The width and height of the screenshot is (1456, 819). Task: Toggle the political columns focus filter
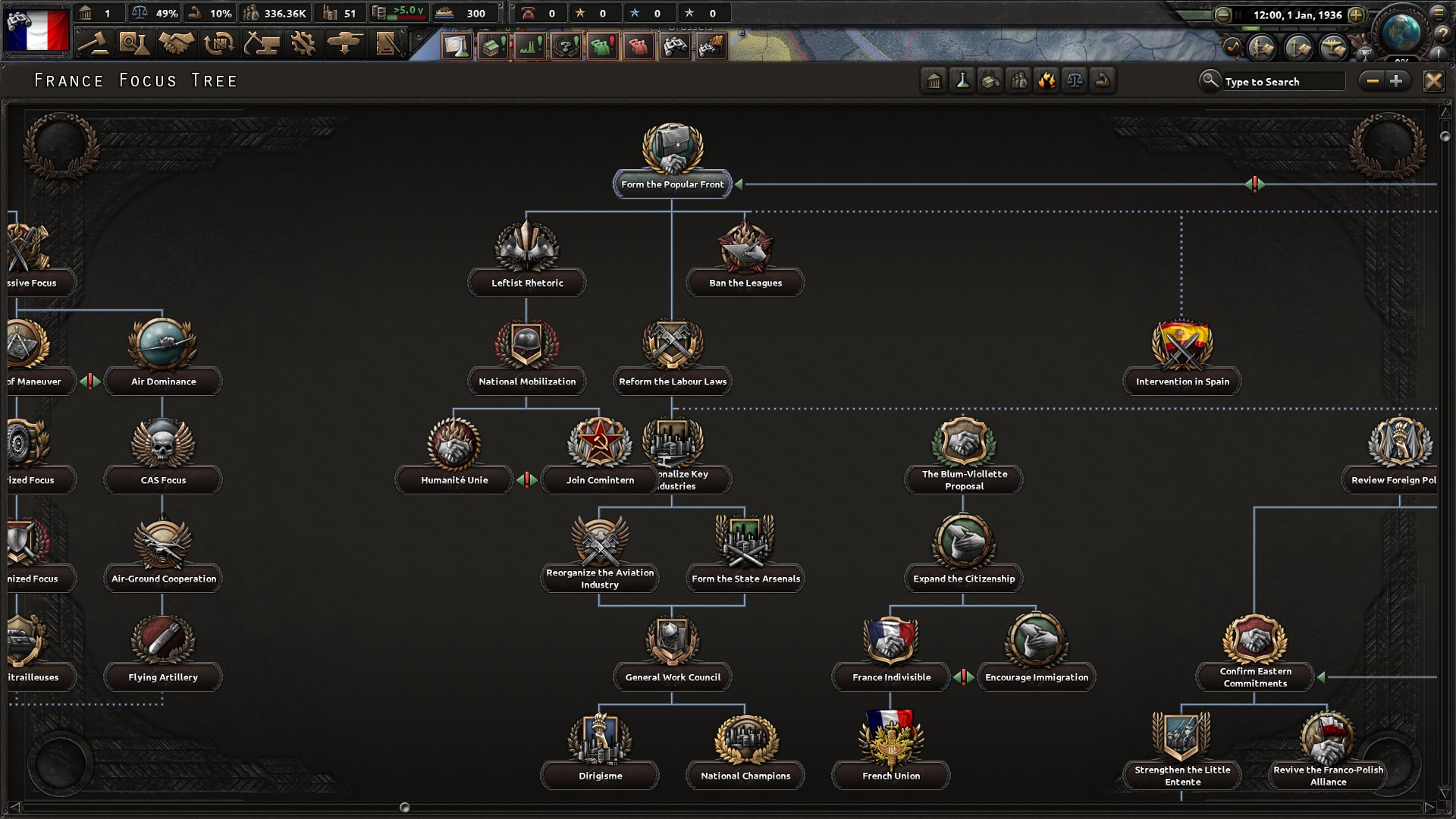point(934,80)
